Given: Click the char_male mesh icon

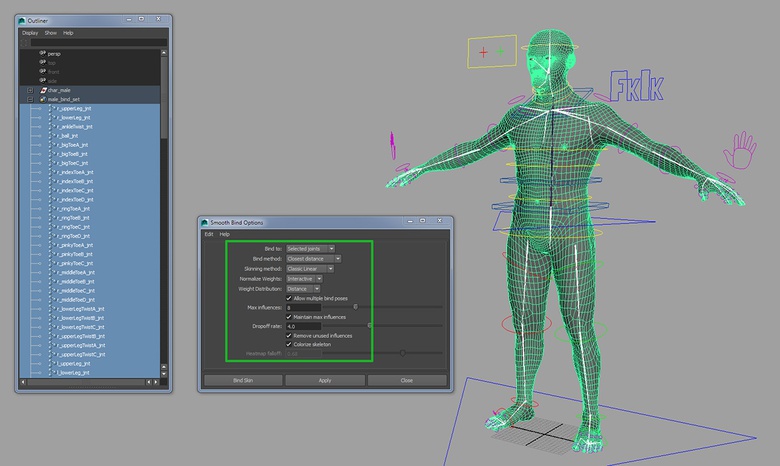Looking at the screenshot, I should click(43, 90).
